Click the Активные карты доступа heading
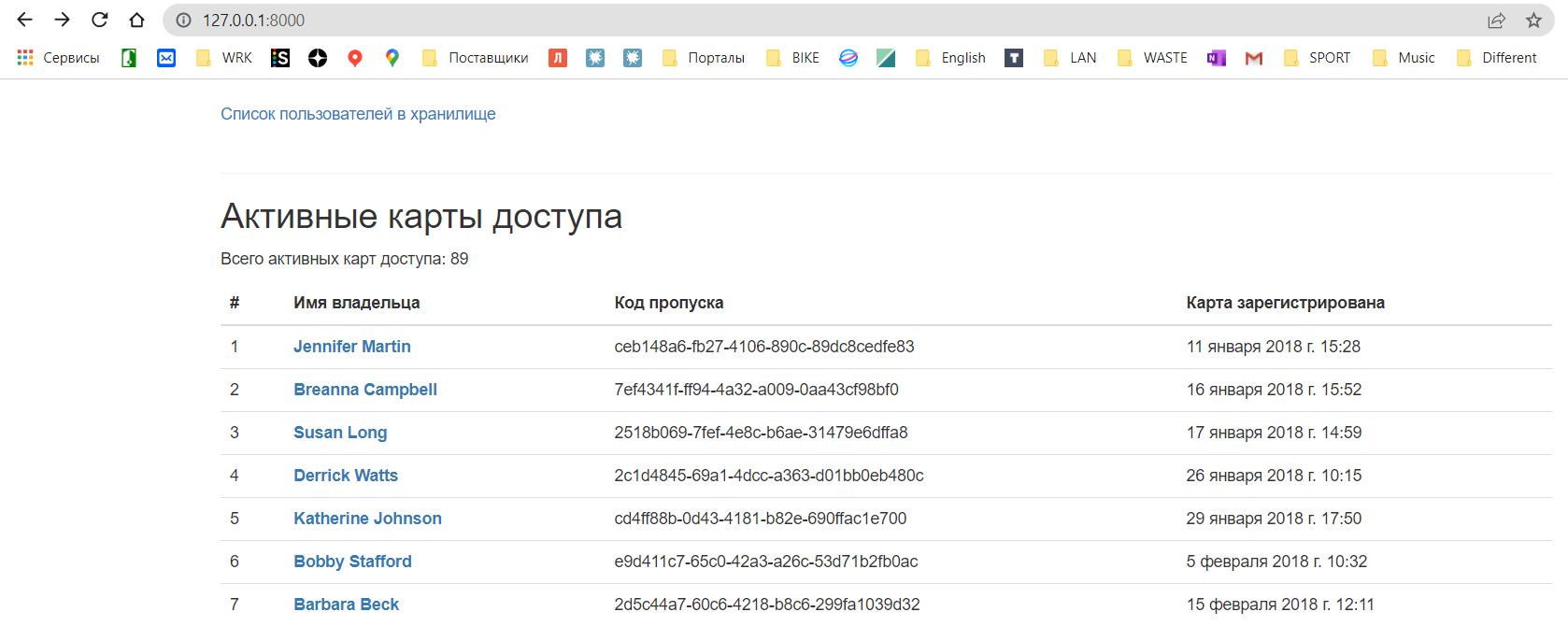The image size is (1568, 626). coord(421,216)
